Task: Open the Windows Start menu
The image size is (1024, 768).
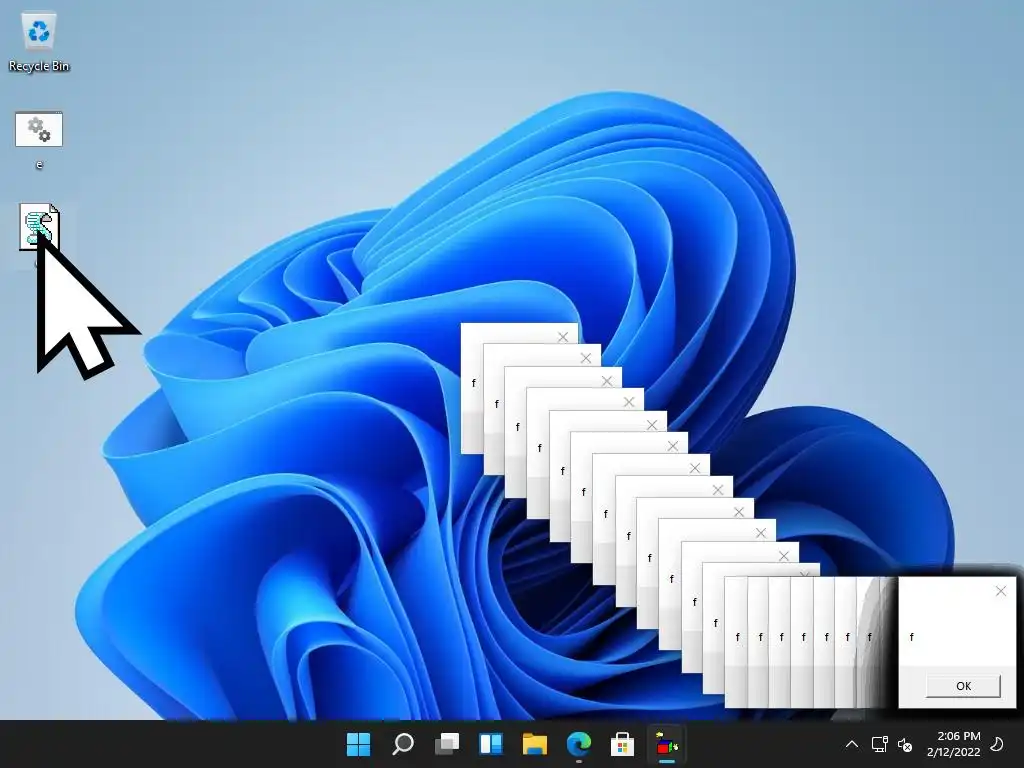Action: point(359,744)
